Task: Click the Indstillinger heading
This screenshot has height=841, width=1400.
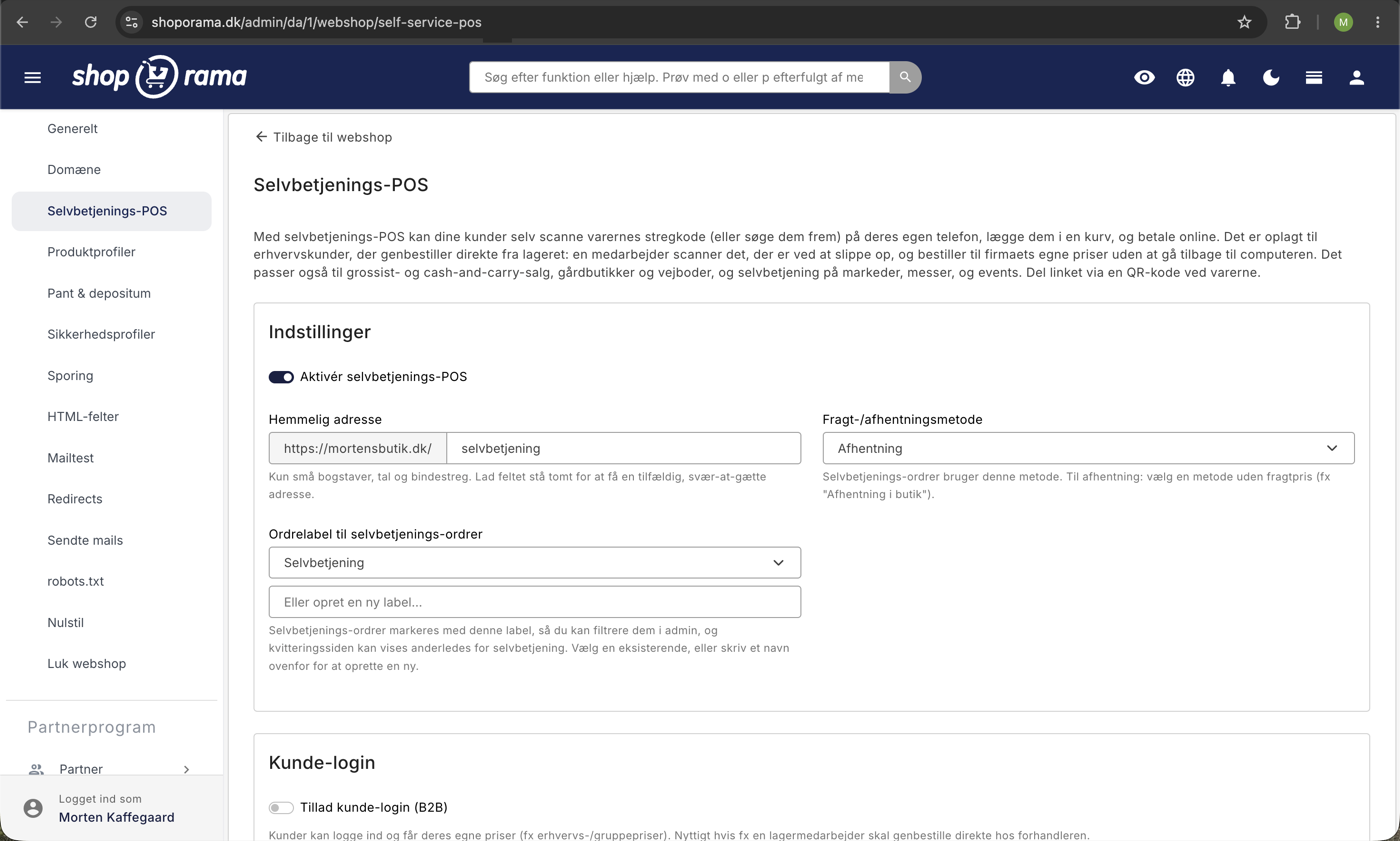Action: click(x=320, y=331)
